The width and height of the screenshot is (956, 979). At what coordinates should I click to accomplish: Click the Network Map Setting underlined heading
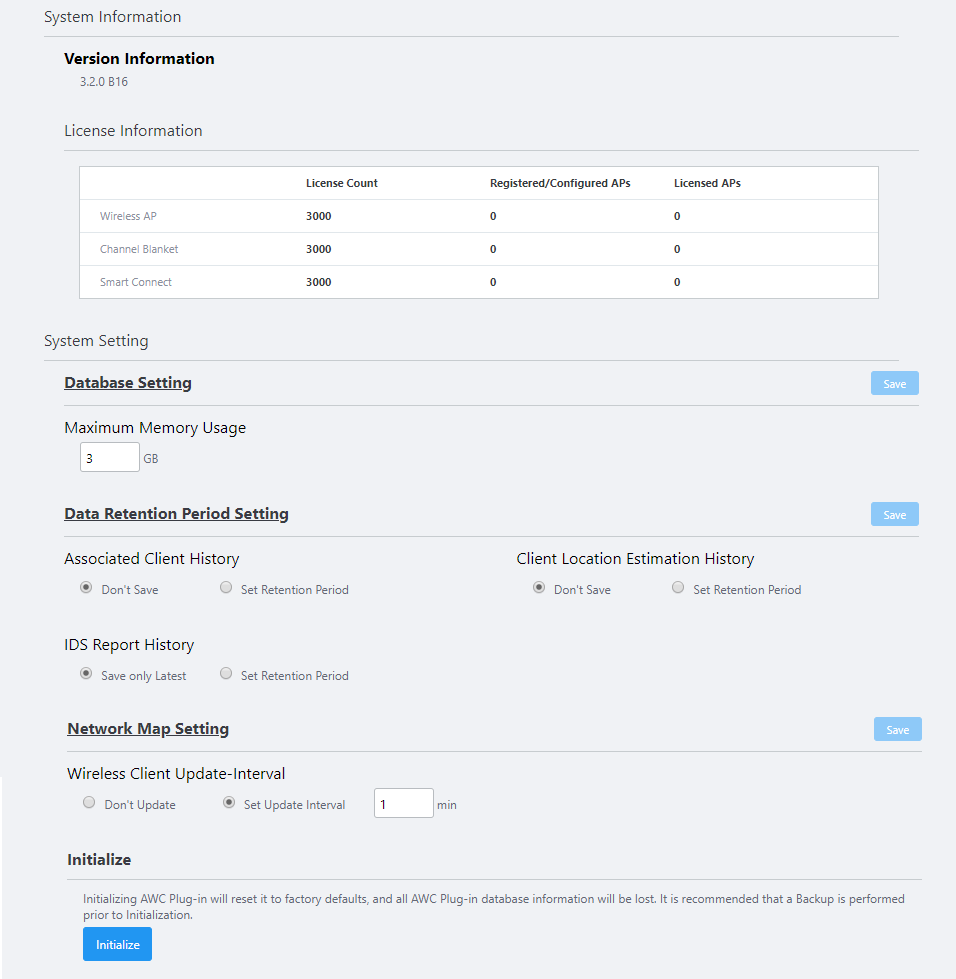tap(148, 729)
